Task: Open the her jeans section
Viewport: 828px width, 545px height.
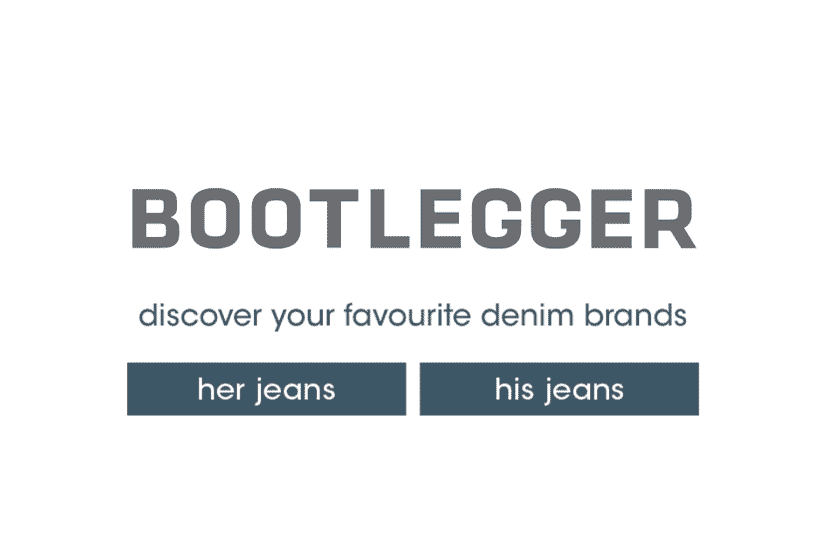Action: point(266,389)
